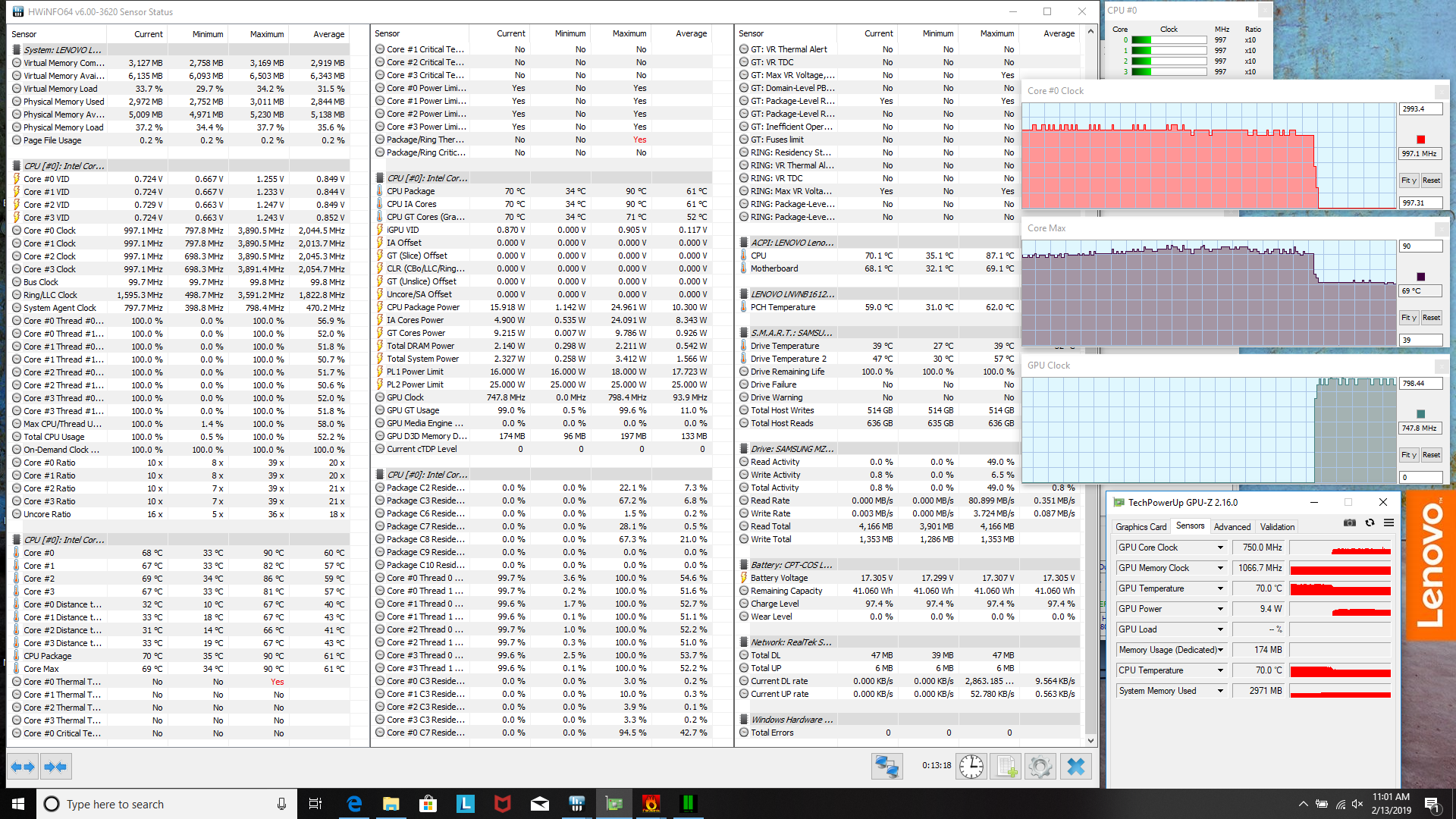Viewport: 1456px width, 819px height.
Task: Switch to GPU-Z taskbar icon
Action: click(x=614, y=804)
